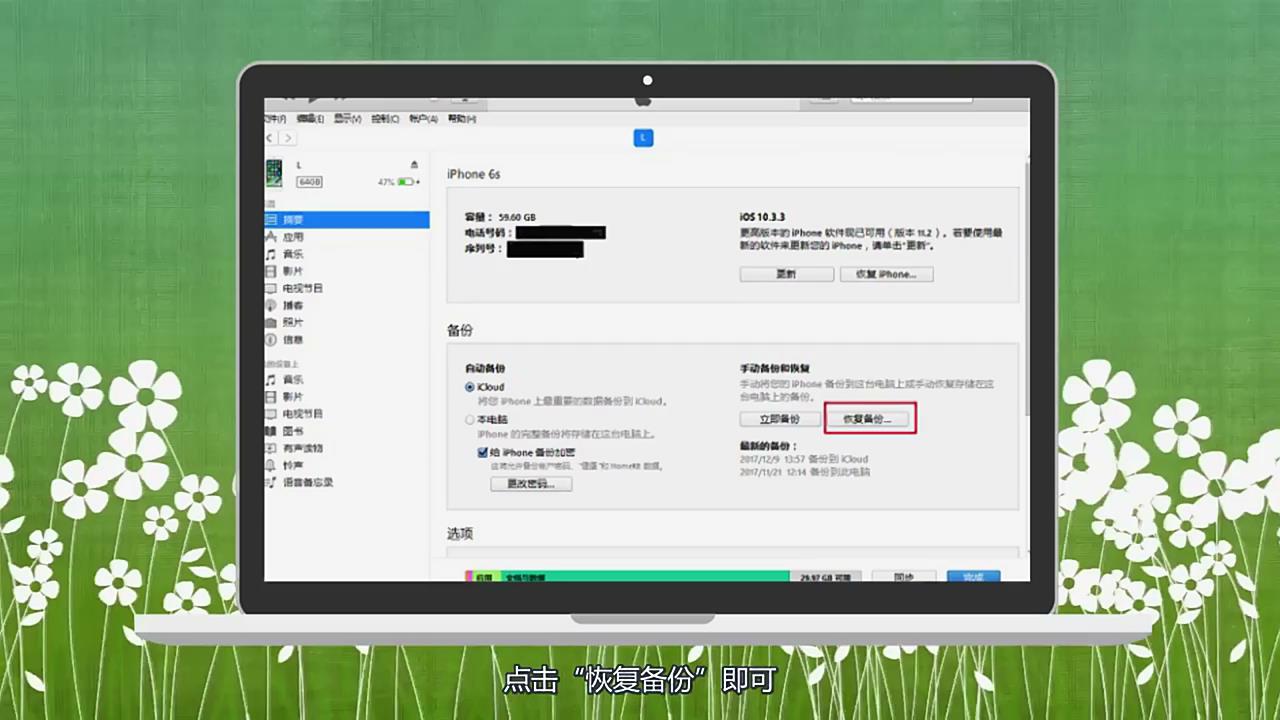Click the Back Up Now button

point(779,419)
